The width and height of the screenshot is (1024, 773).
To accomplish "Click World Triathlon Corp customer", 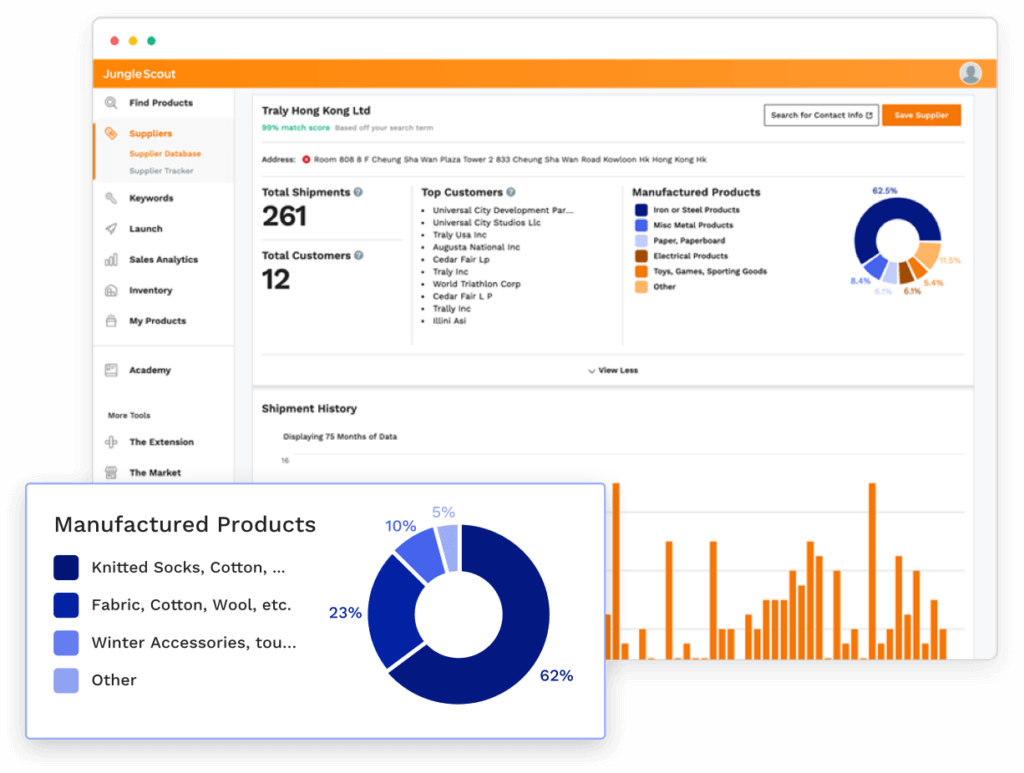I will click(x=476, y=284).
